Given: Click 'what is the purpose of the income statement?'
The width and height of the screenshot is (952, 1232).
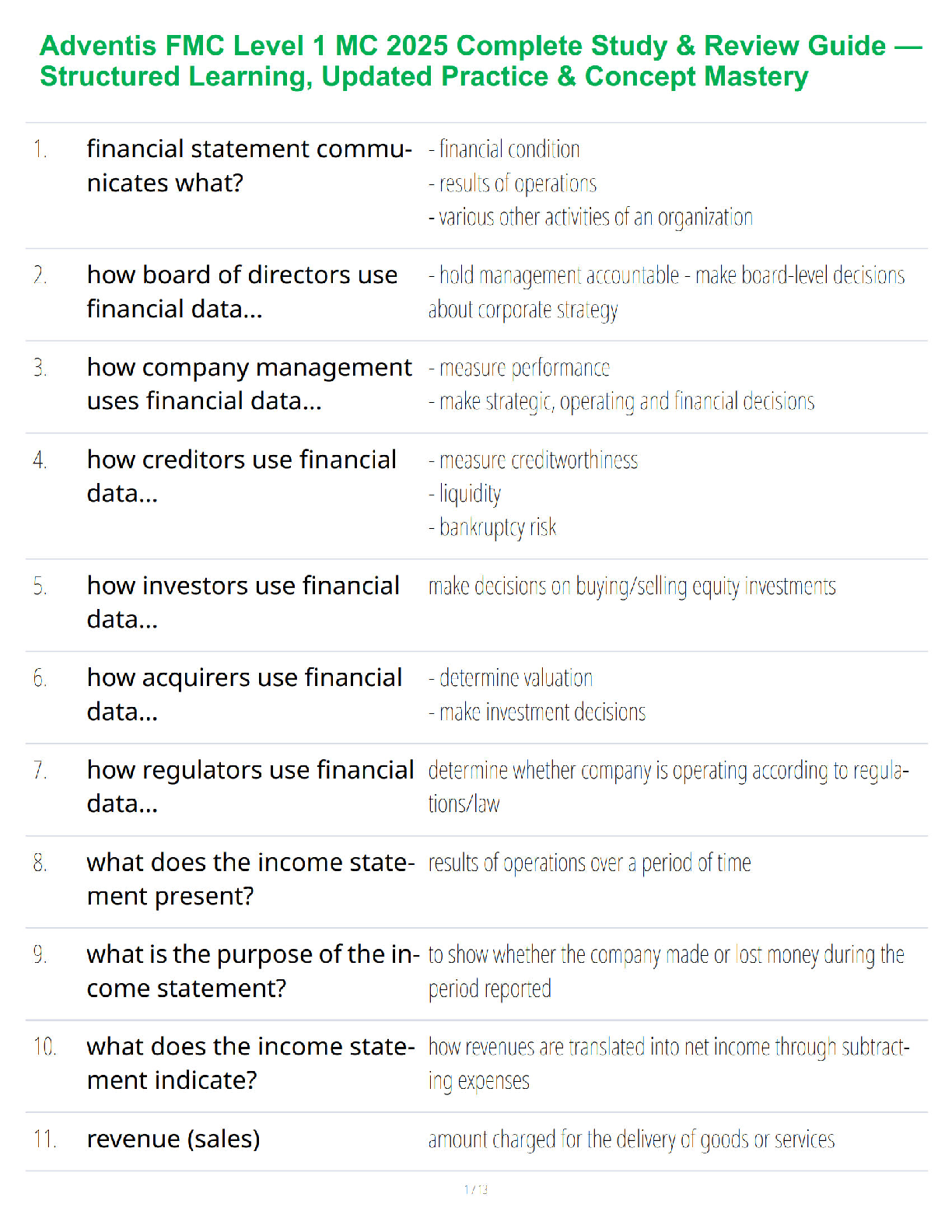Looking at the screenshot, I should [x=252, y=971].
